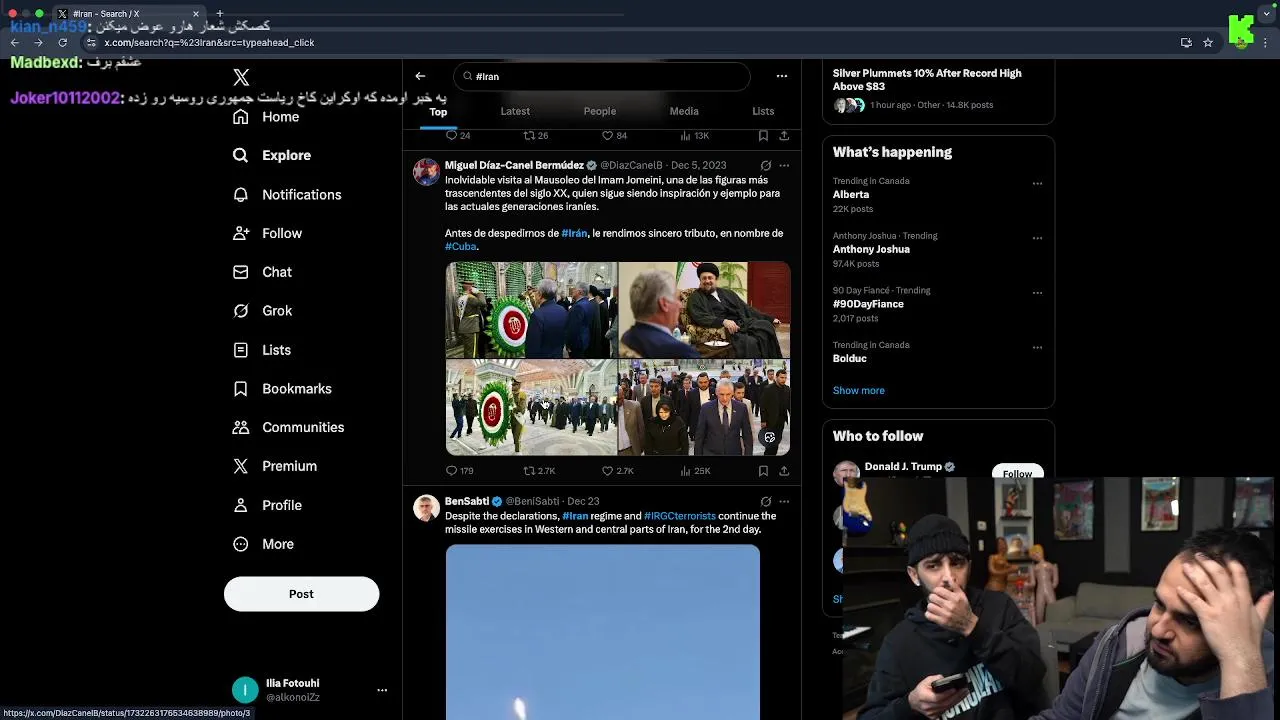Click Miguel Díaz-Canel Bermúdez profile avatar

click(426, 172)
